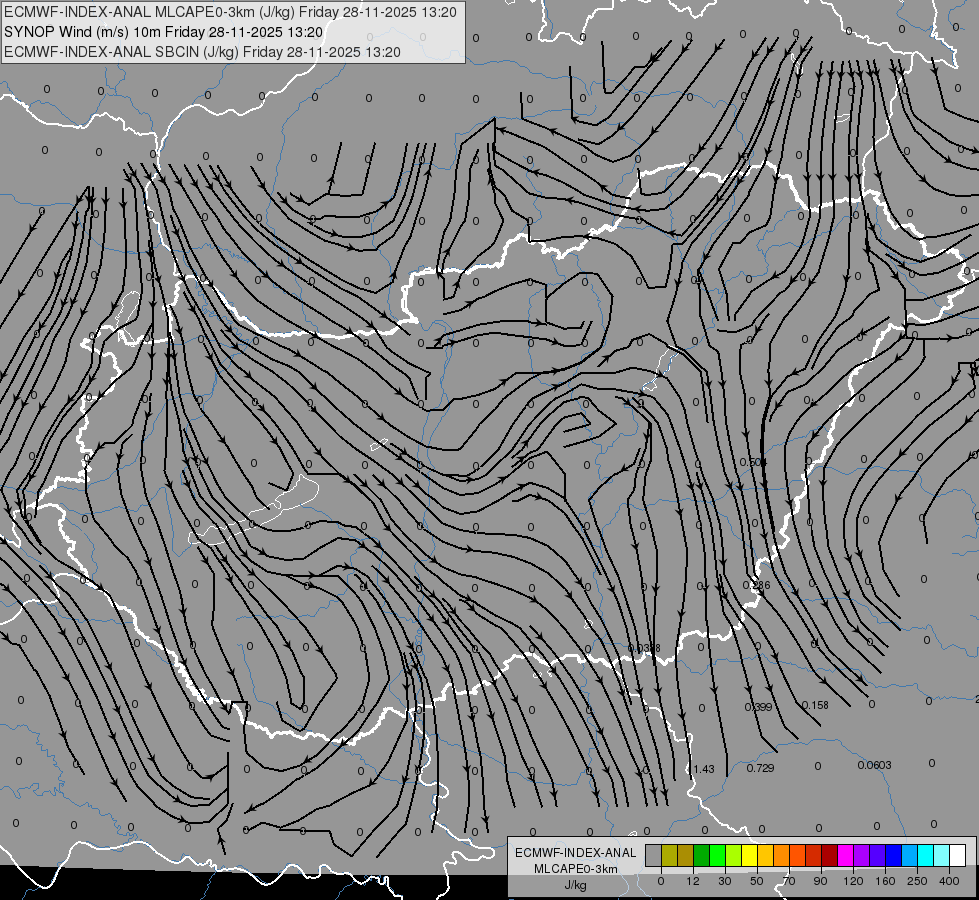The image size is (979, 900).
Task: Select the dark green legend swatch
Action: [702, 855]
